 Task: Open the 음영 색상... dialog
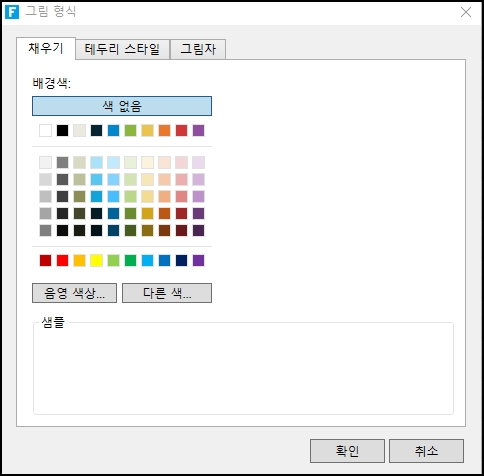point(74,293)
